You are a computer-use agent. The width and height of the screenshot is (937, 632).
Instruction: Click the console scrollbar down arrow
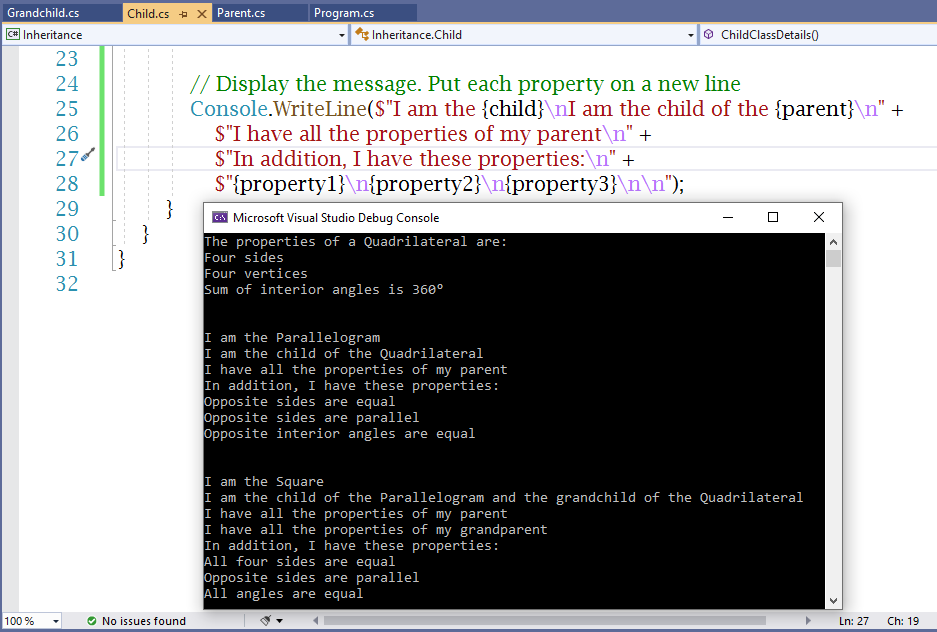[833, 600]
